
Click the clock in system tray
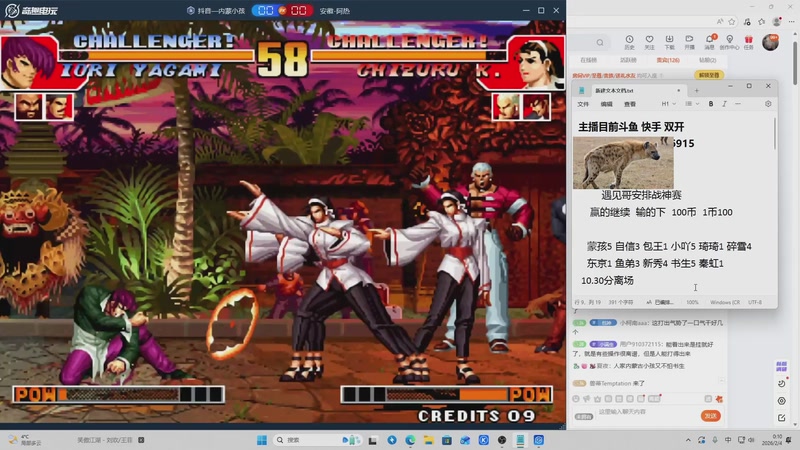point(772,440)
